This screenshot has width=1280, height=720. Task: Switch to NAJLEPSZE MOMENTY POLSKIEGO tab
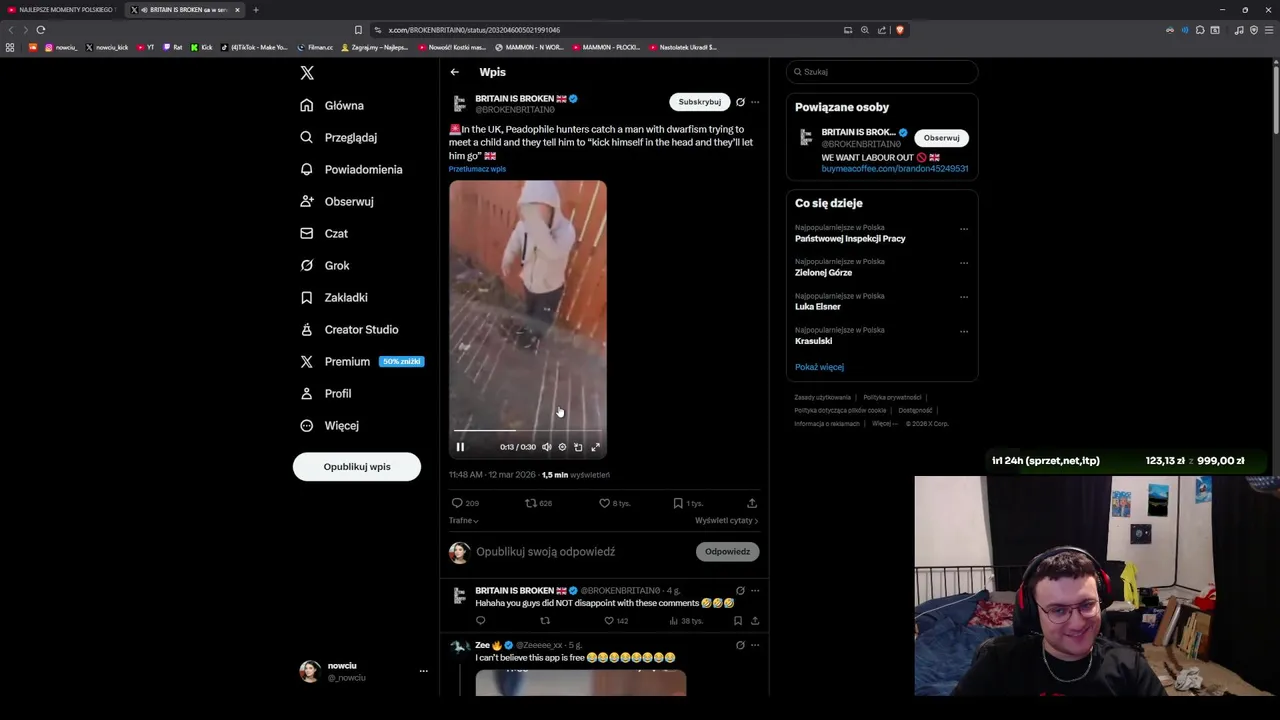(x=64, y=10)
